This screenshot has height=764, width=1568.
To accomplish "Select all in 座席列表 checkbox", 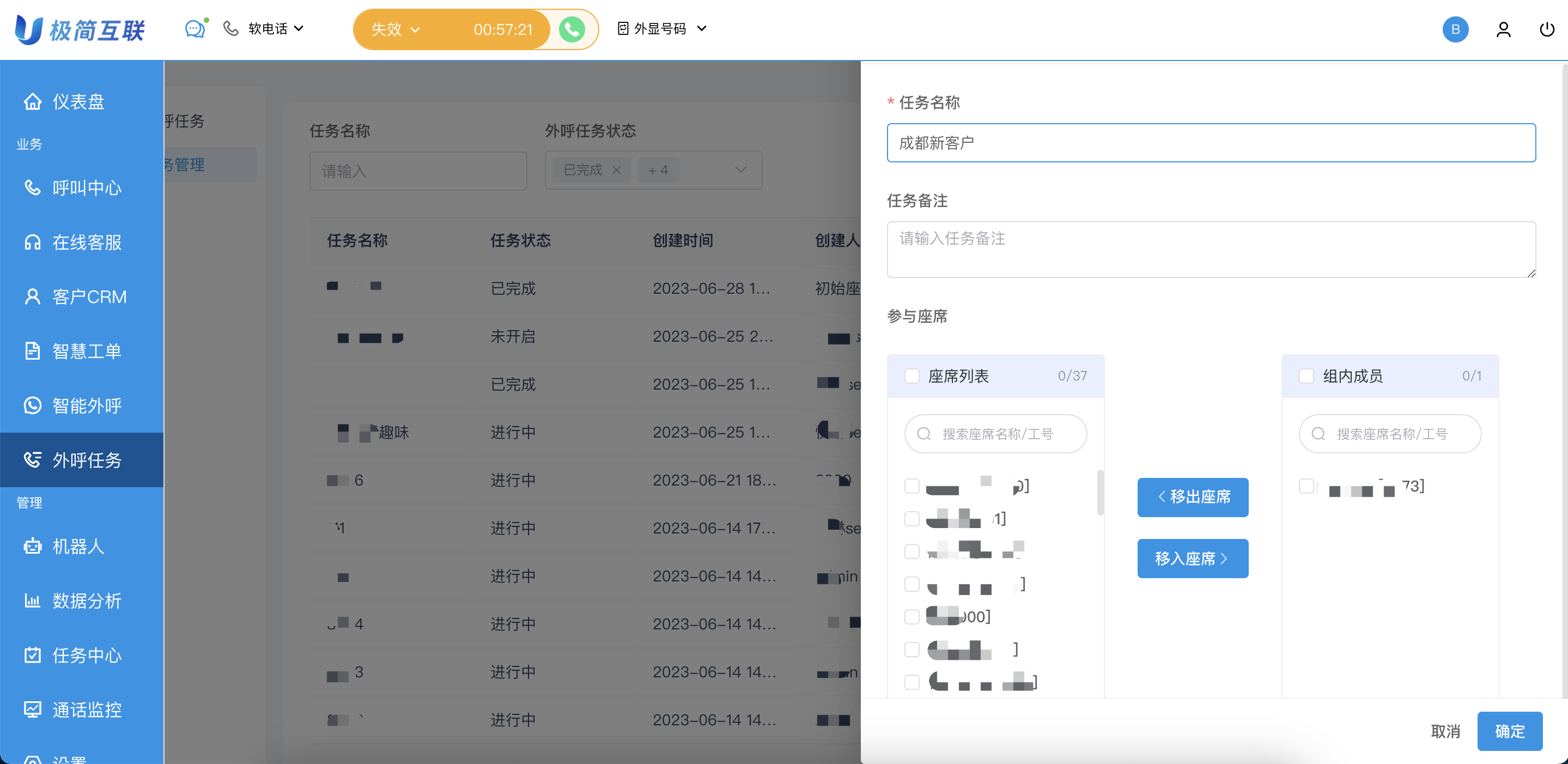I will (911, 376).
